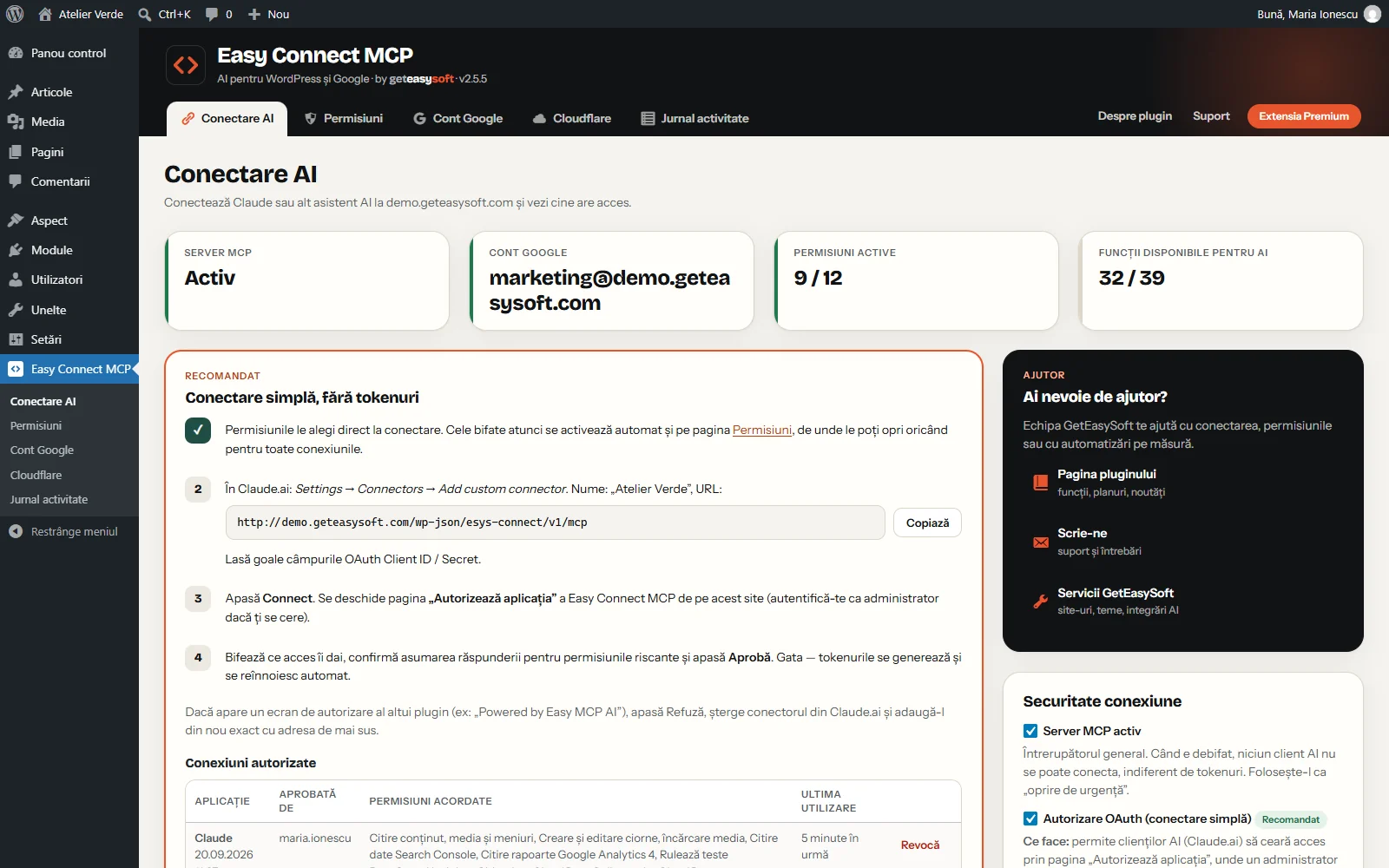Image resolution: width=1389 pixels, height=868 pixels.
Task: Click the geteasysoft brand name in header
Action: (422, 79)
